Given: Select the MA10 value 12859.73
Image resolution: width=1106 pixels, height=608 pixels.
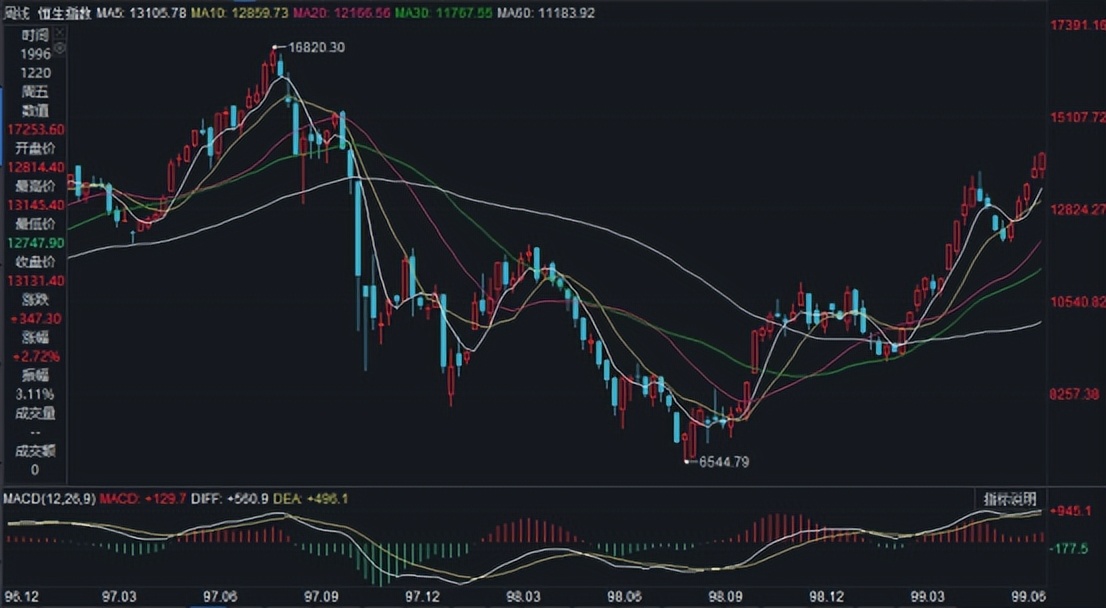Looking at the screenshot, I should 259,13.
